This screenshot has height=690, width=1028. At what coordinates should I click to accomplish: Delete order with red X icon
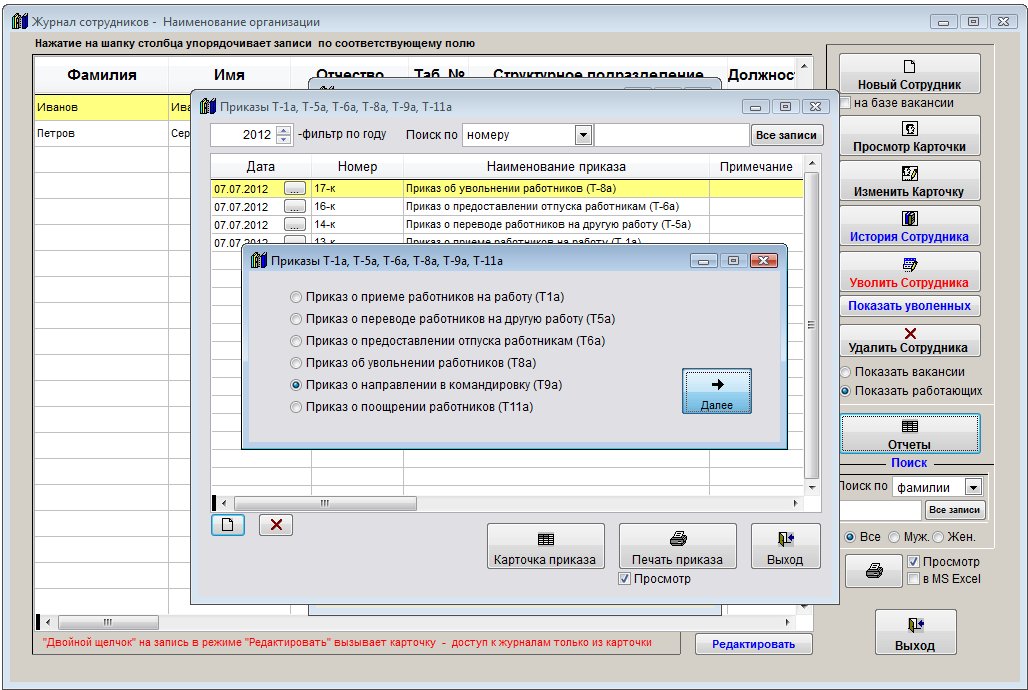point(276,525)
